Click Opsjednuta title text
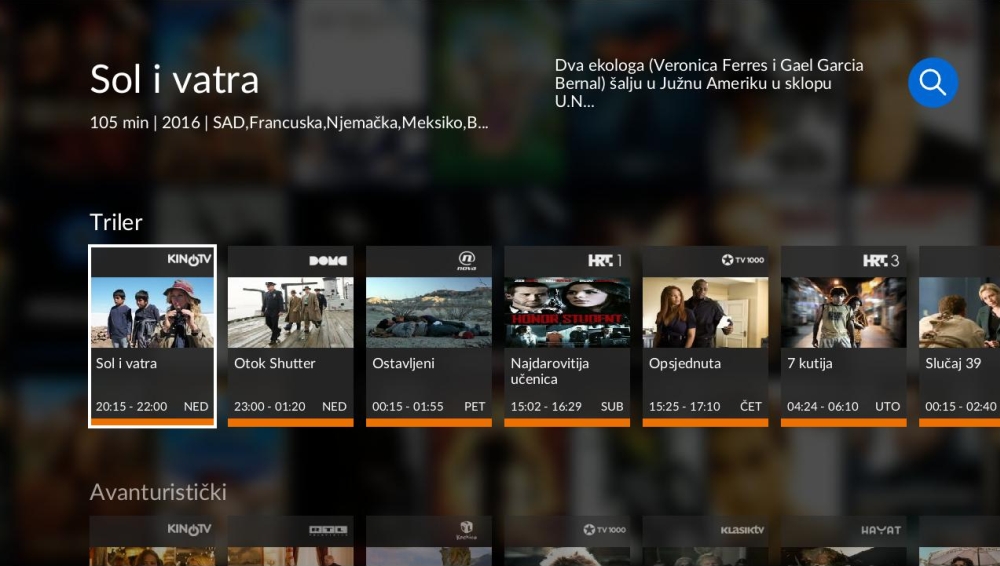This screenshot has height=566, width=1000. tap(685, 363)
